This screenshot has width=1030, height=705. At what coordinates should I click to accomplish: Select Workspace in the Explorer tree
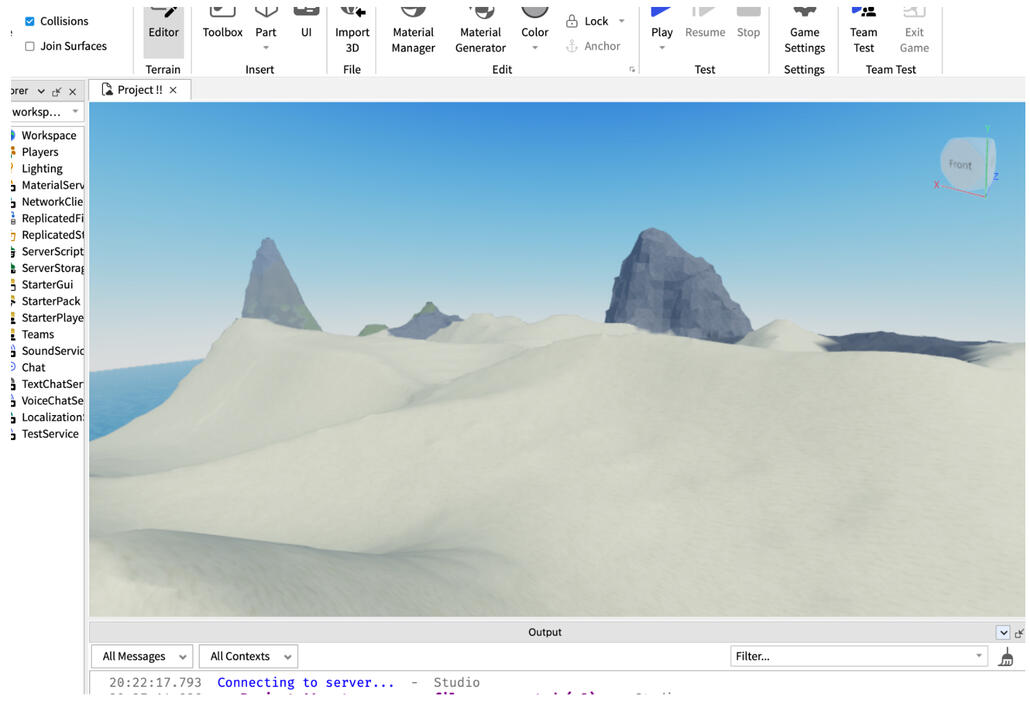[49, 136]
